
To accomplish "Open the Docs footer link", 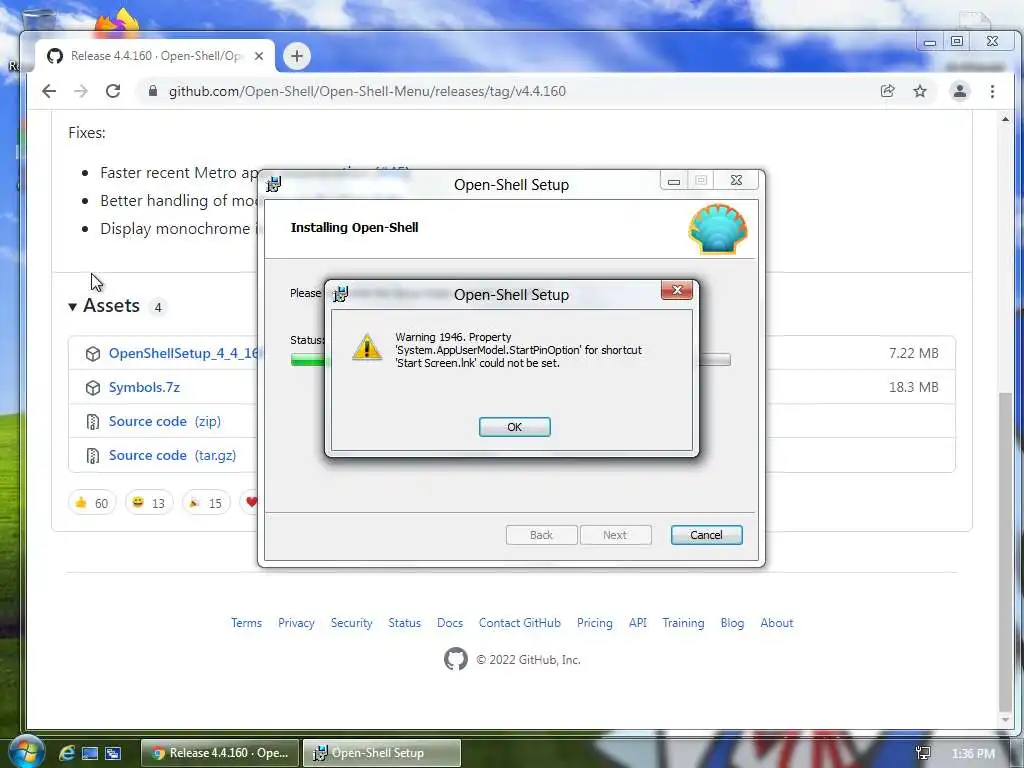I will tap(450, 623).
